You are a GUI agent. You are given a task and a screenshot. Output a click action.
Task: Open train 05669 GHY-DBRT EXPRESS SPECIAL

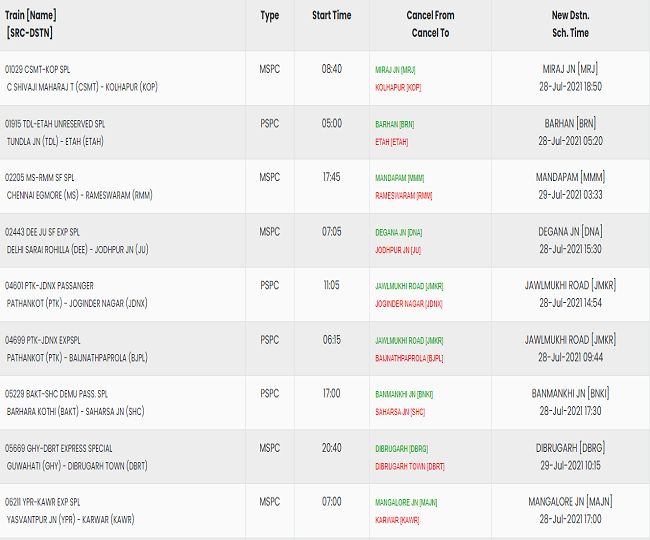[x=58, y=448]
